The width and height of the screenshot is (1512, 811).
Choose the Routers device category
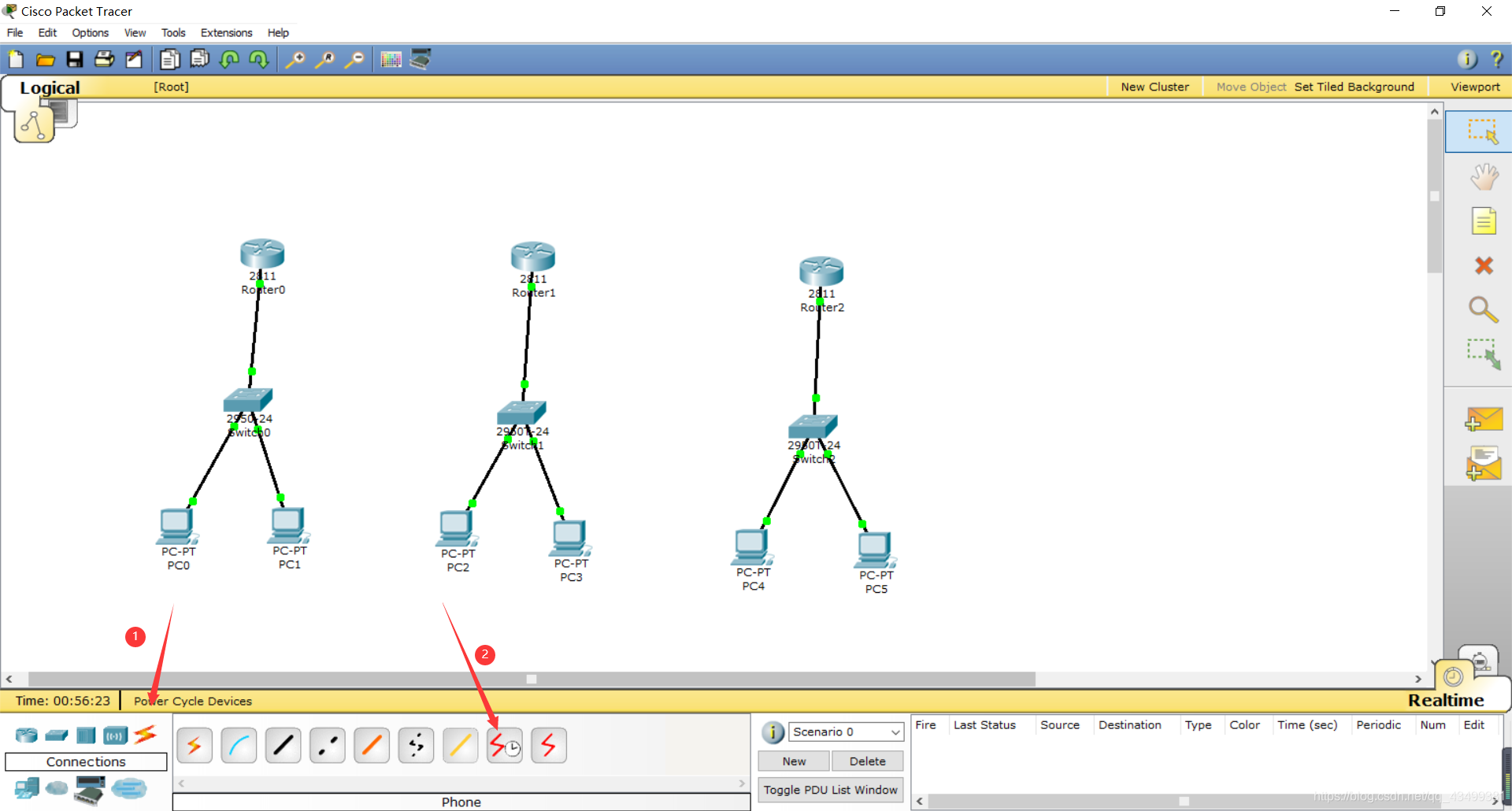pyautogui.click(x=26, y=735)
